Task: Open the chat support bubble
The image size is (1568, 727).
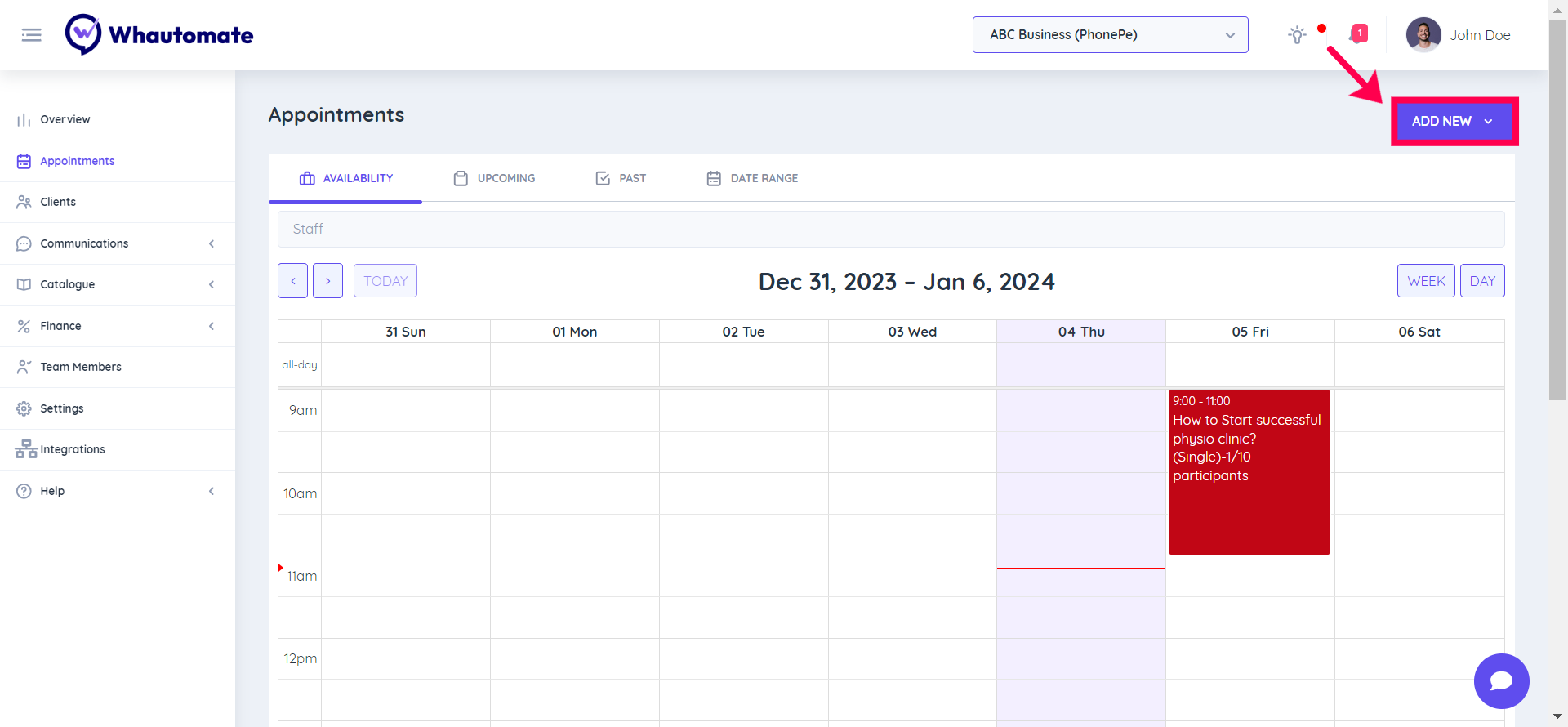Action: pyautogui.click(x=1501, y=681)
